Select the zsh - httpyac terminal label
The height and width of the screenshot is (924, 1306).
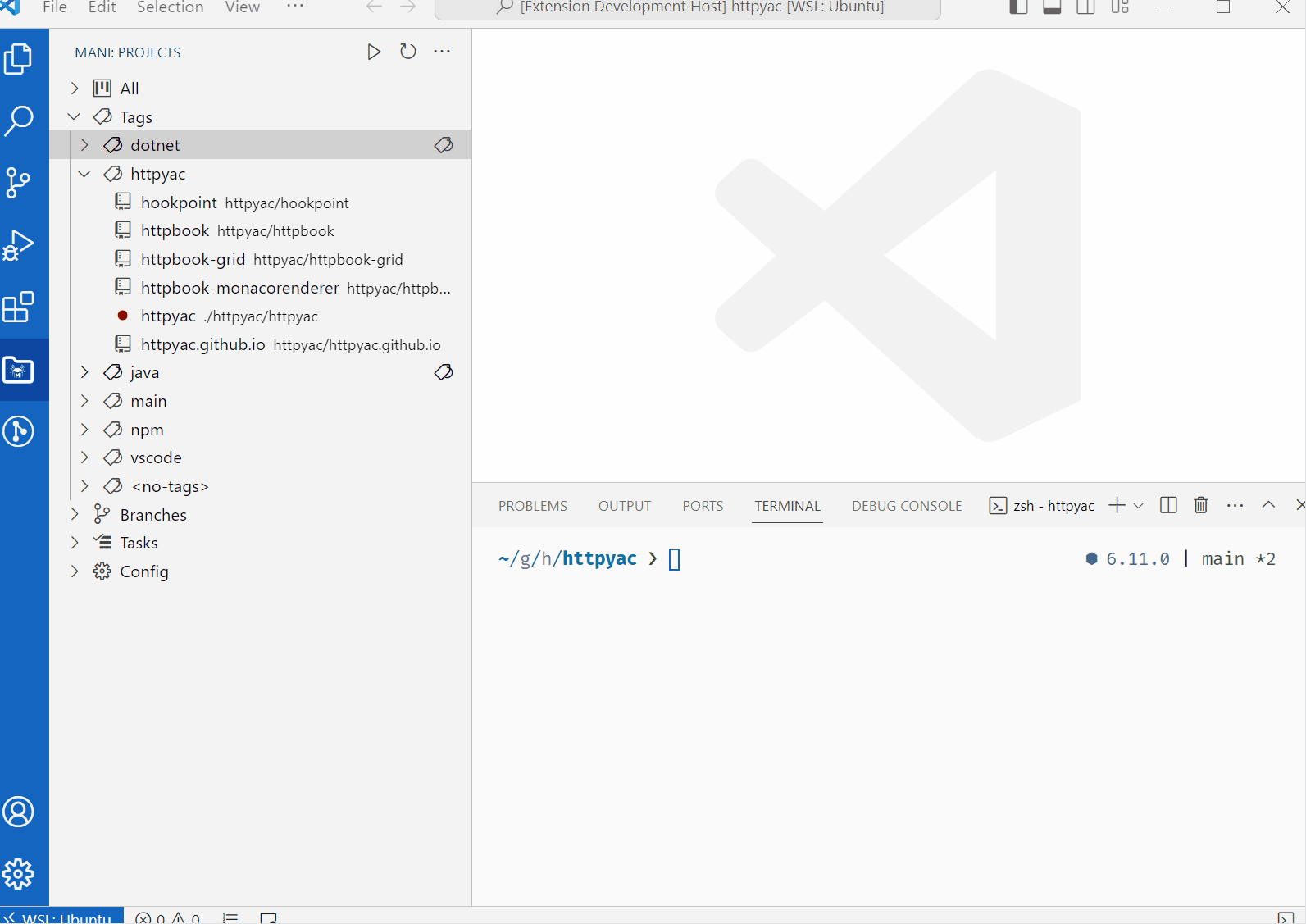pyautogui.click(x=1042, y=506)
